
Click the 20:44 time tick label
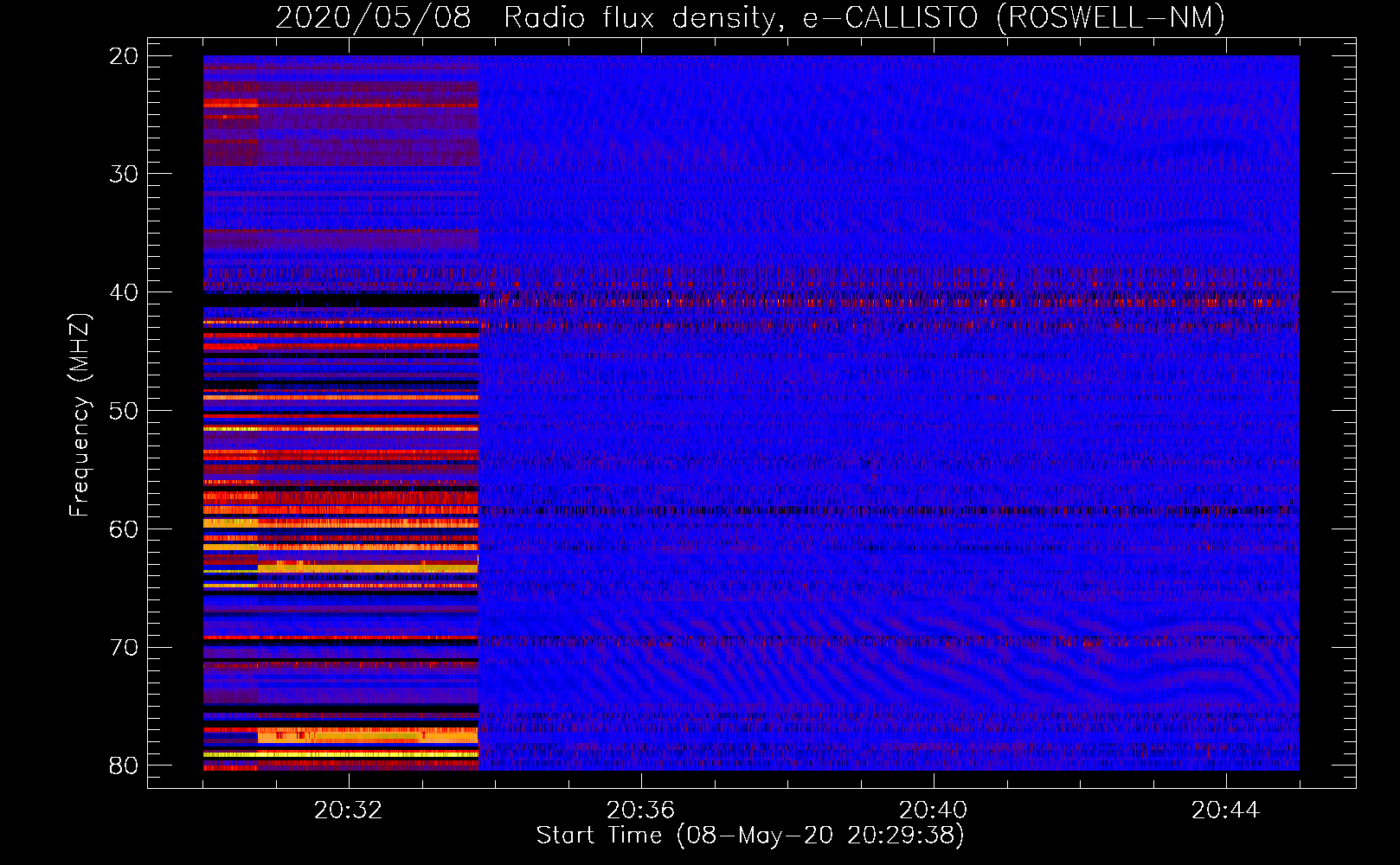pos(1226,811)
